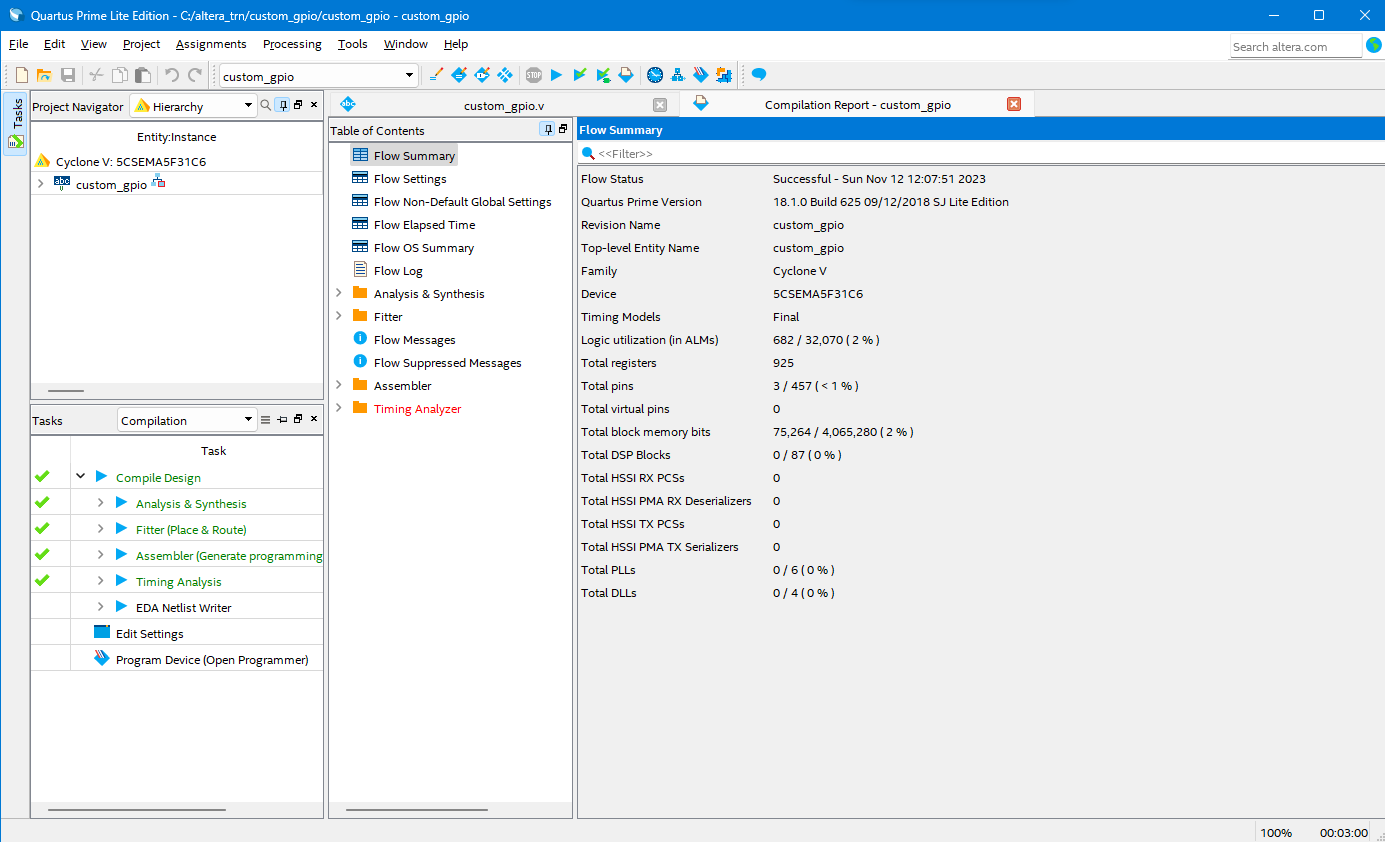The height and width of the screenshot is (842, 1385).
Task: Click the Table of Contents horizontal scrollbar
Action: tap(419, 810)
